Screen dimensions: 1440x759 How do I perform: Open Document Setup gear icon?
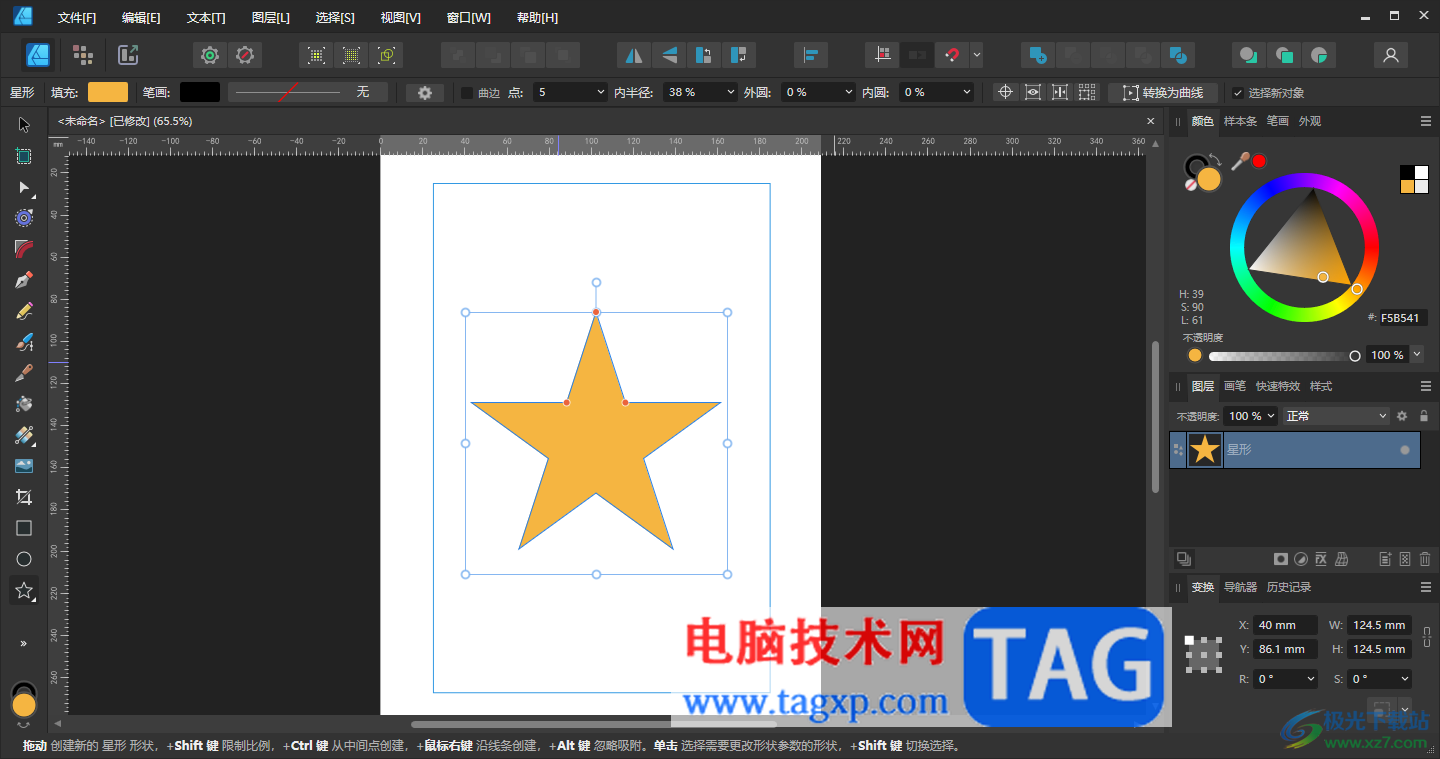[x=209, y=55]
